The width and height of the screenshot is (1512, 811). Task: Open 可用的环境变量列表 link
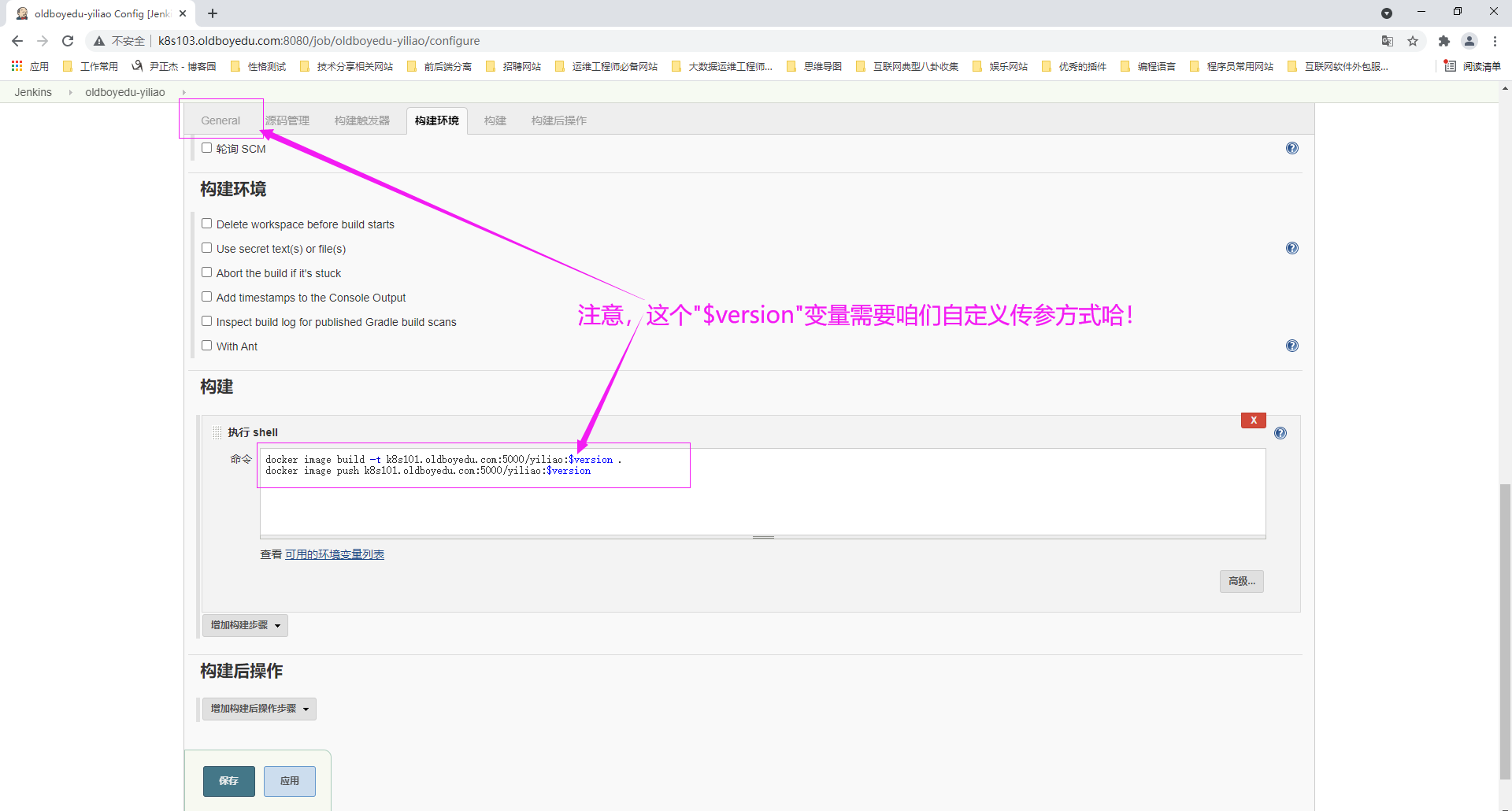click(x=334, y=554)
